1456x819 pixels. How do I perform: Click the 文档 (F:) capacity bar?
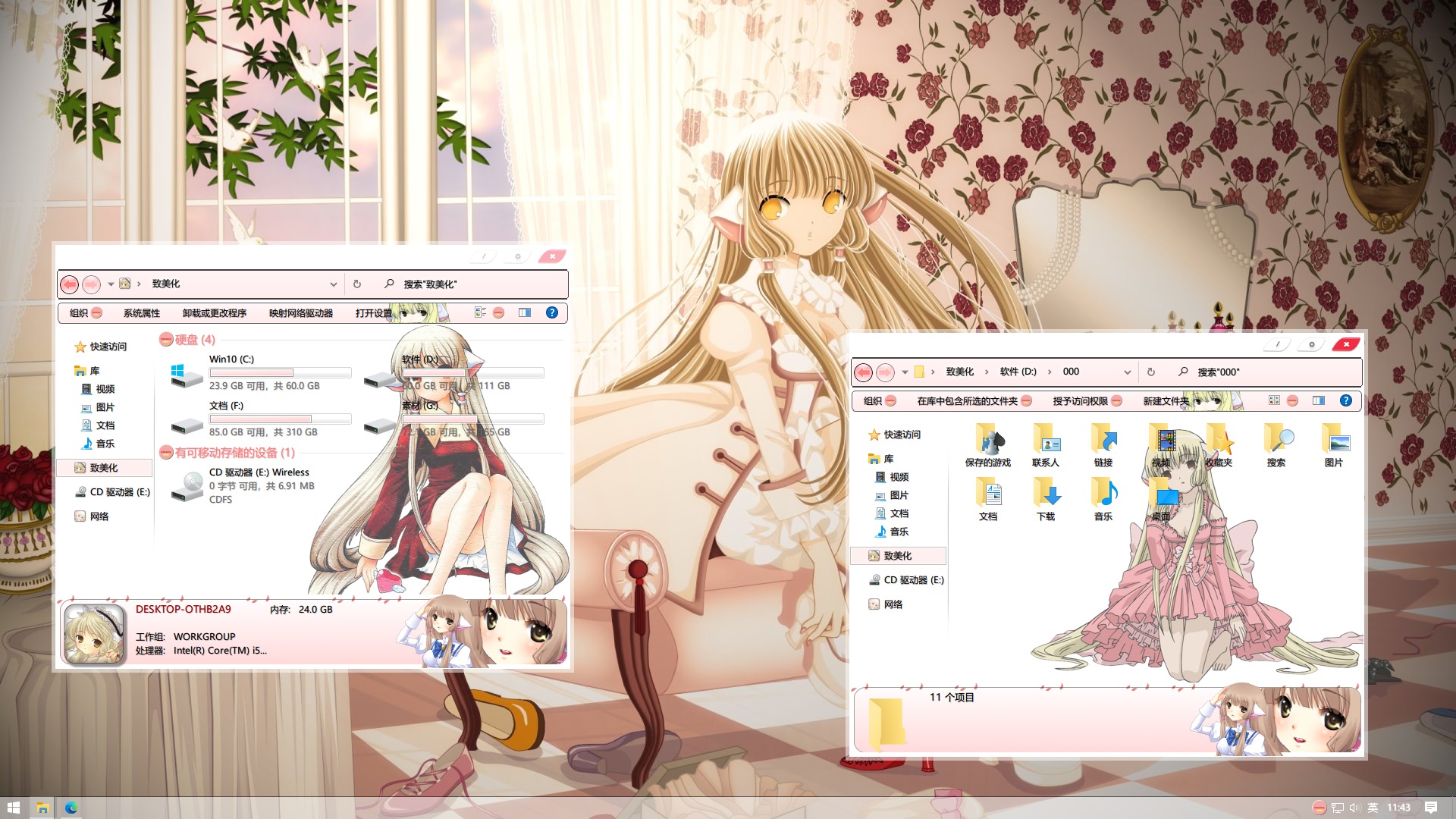[281, 419]
